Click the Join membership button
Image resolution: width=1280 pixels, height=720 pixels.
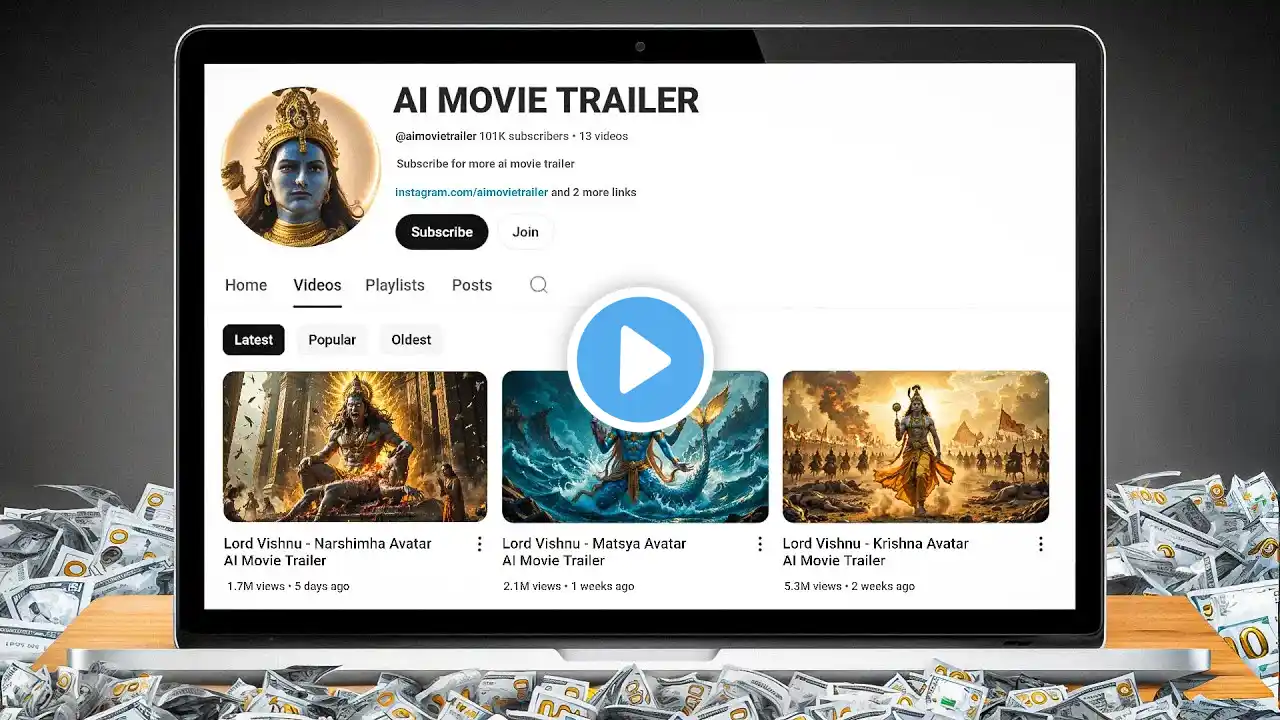(525, 232)
